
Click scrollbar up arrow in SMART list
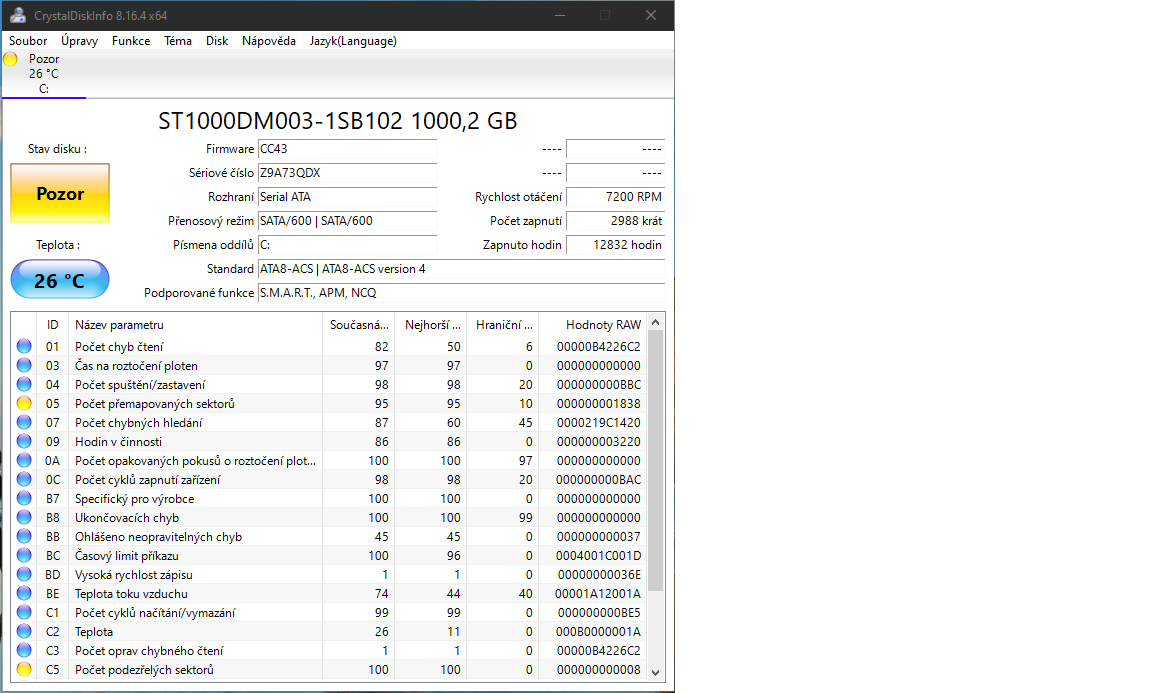point(656,323)
